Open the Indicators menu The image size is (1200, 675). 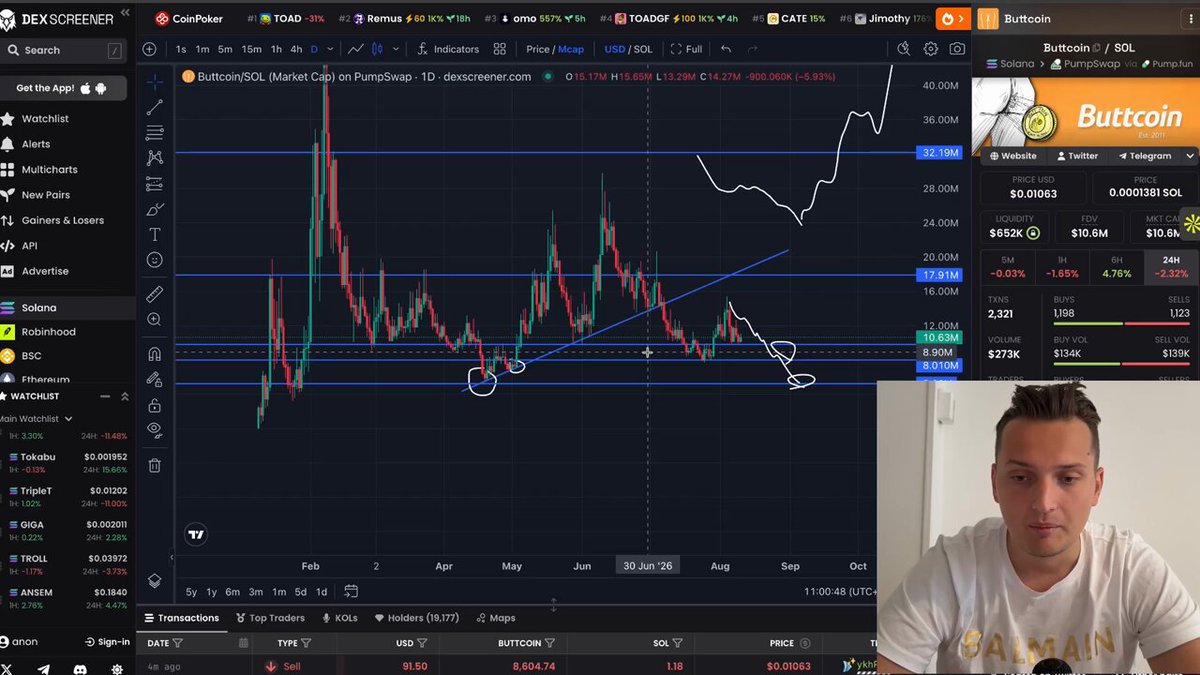[448, 49]
